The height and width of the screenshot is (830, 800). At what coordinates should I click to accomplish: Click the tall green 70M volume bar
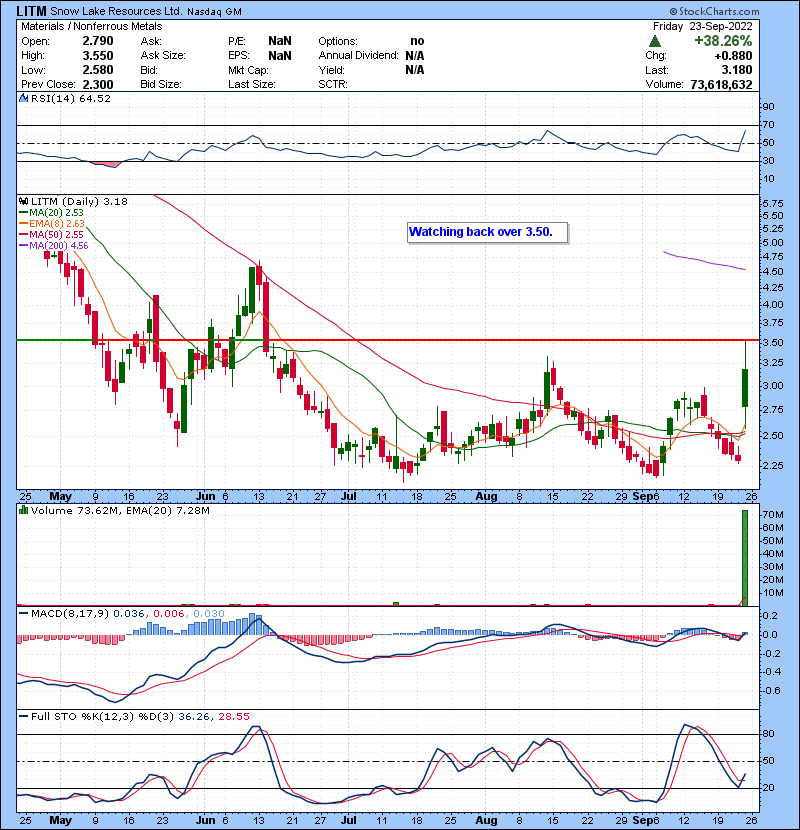pos(745,558)
